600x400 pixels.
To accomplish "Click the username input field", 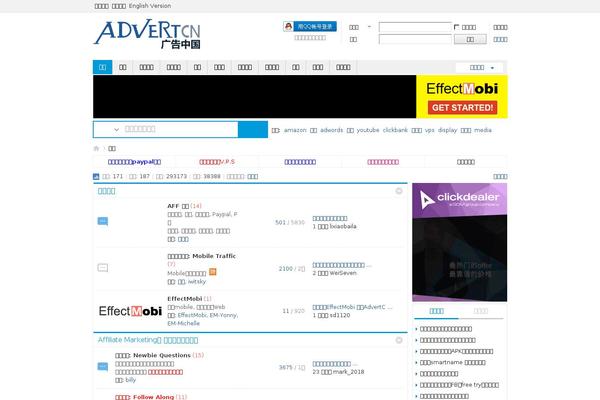I will point(415,27).
